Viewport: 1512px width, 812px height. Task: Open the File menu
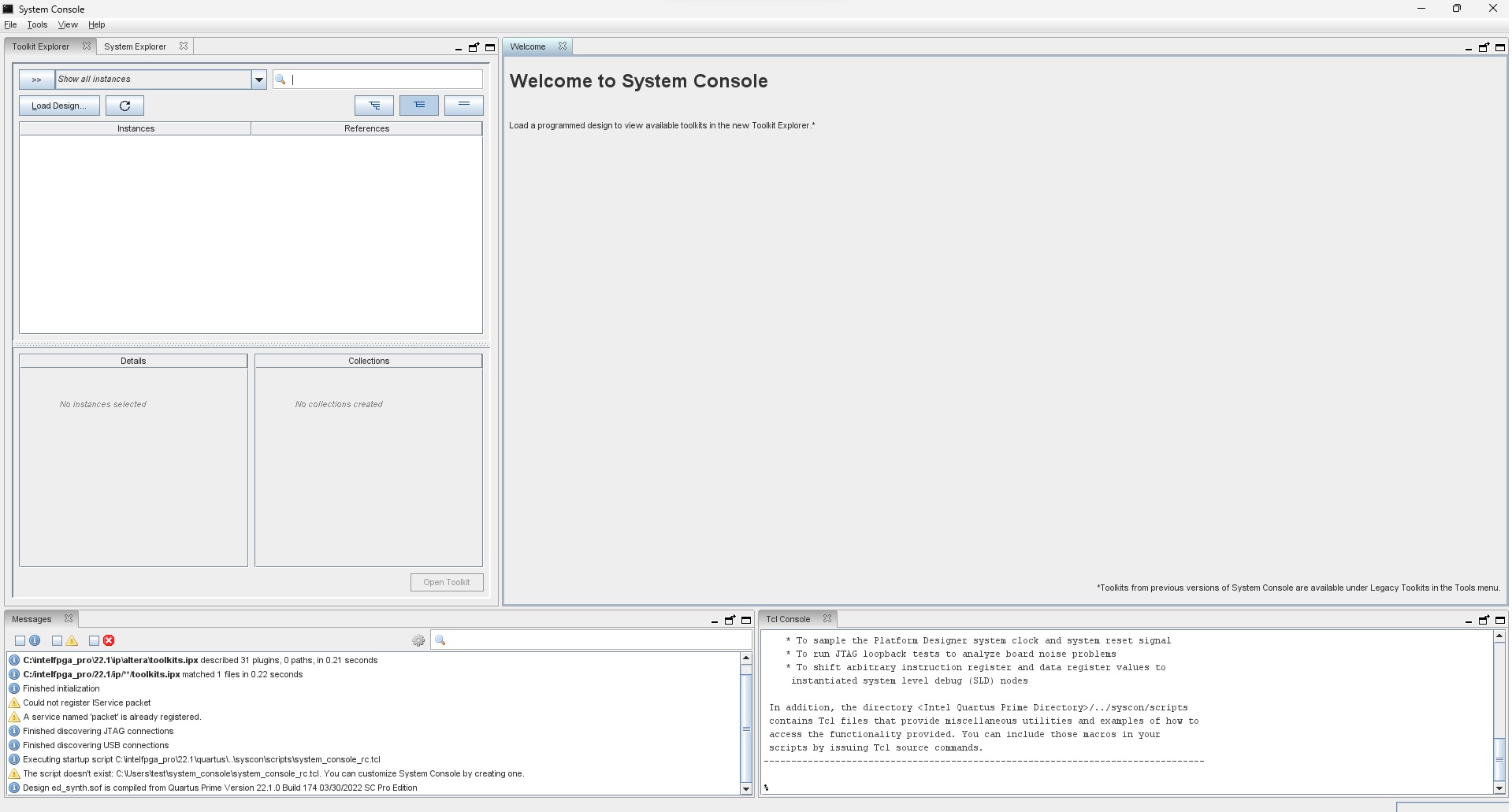point(10,25)
